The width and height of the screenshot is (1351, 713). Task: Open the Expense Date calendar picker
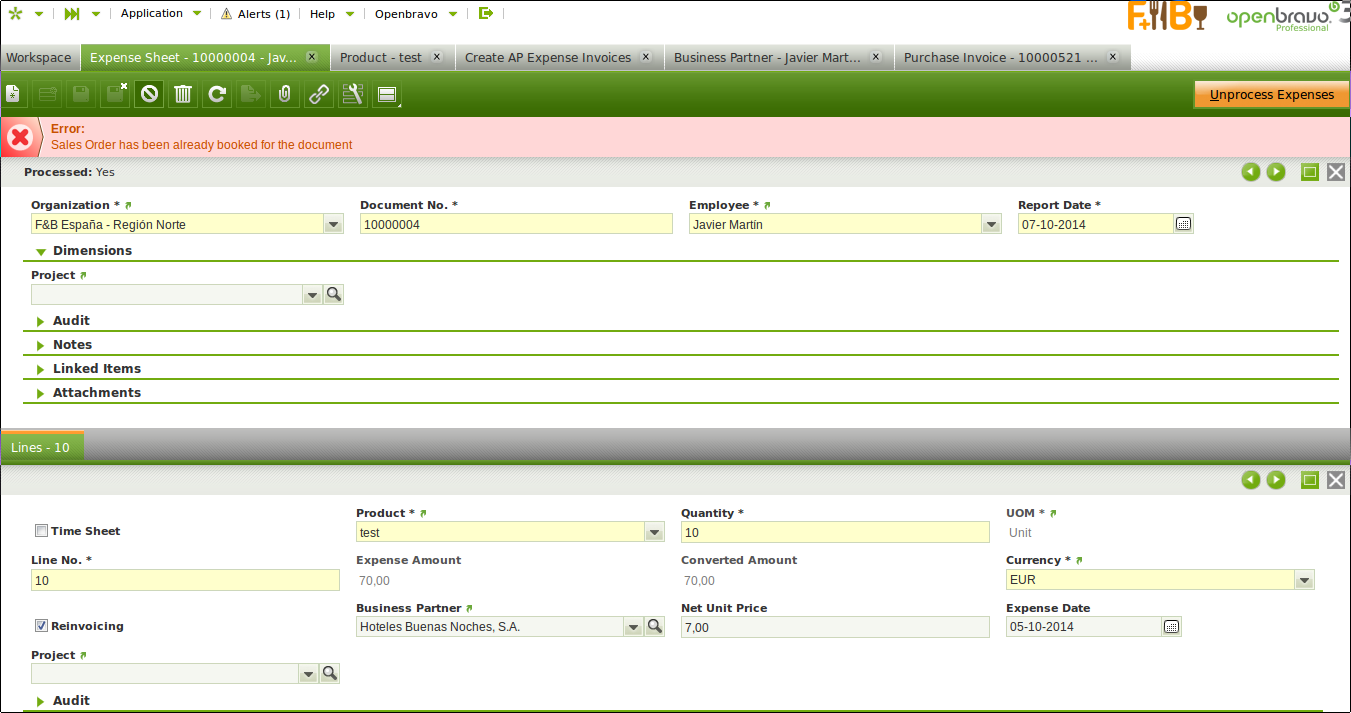tap(1172, 627)
